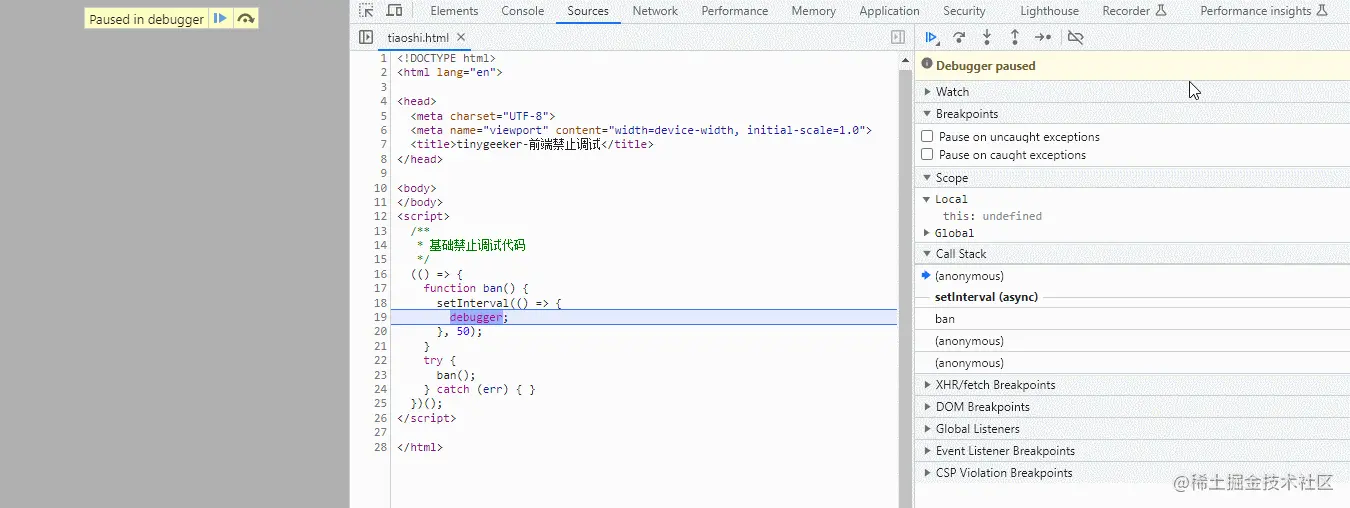Click line number 16 in gutter
The height and width of the screenshot is (508, 1350).
click(380, 274)
